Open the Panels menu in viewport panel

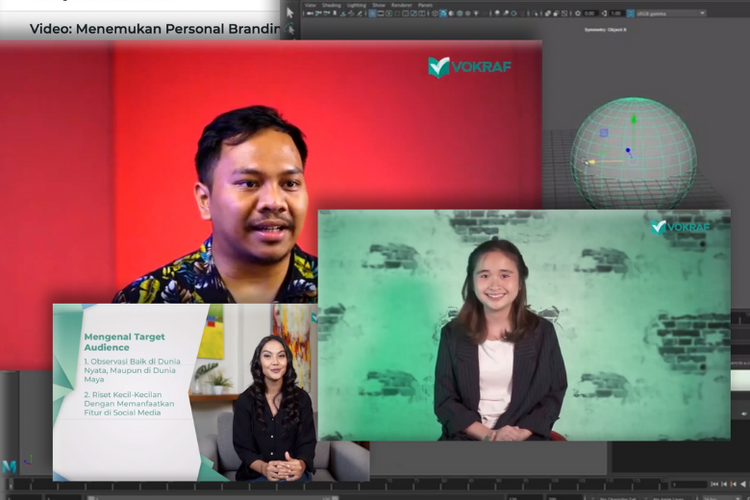click(x=426, y=5)
